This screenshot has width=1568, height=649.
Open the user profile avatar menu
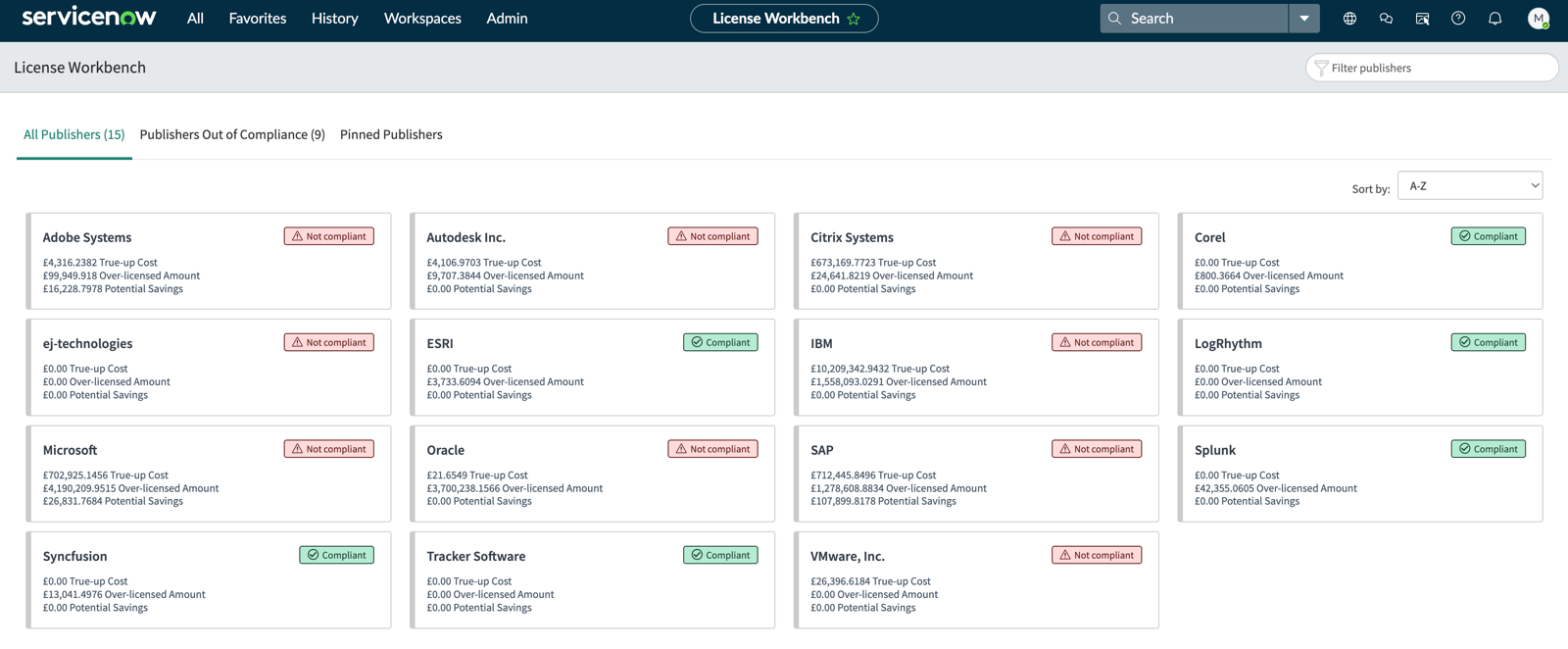(x=1539, y=19)
